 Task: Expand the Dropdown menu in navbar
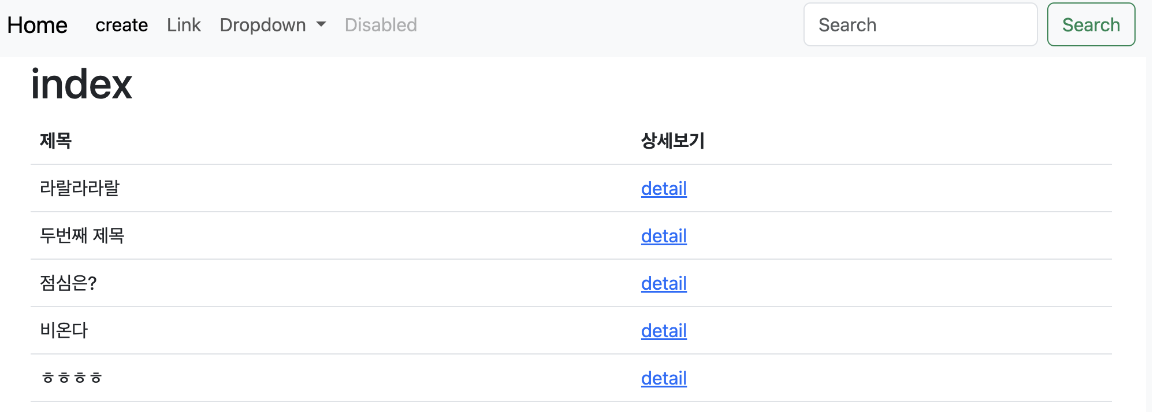[273, 25]
